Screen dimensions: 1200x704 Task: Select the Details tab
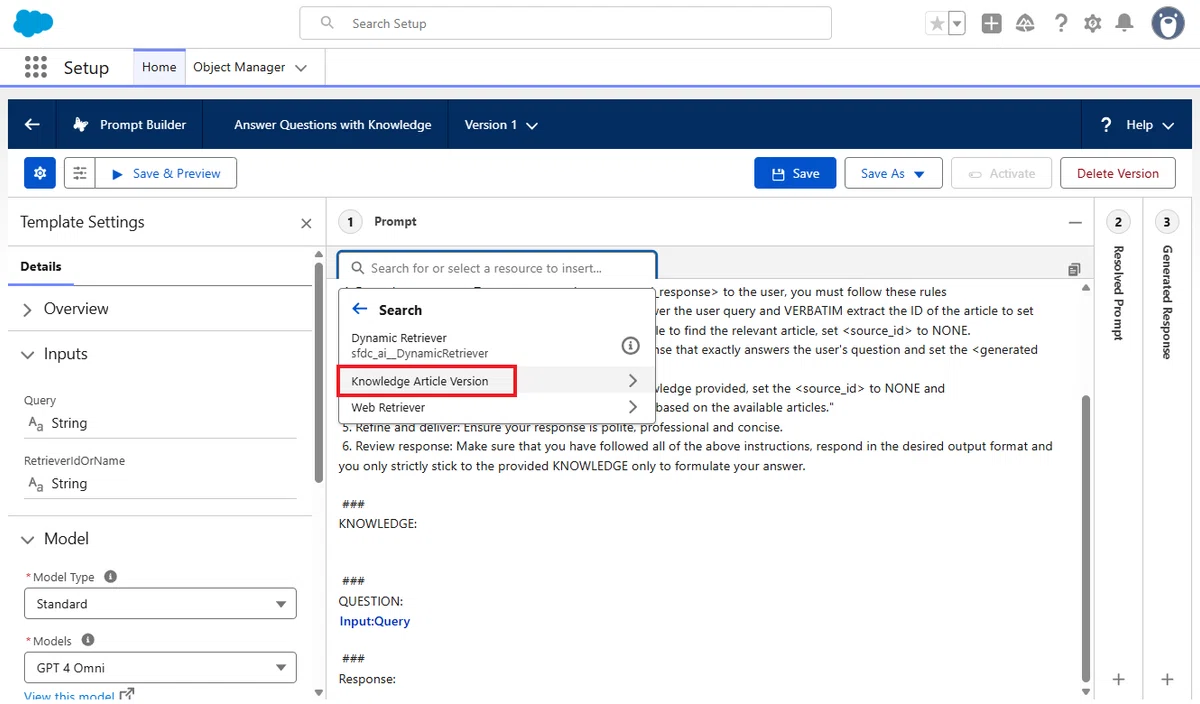(x=41, y=267)
